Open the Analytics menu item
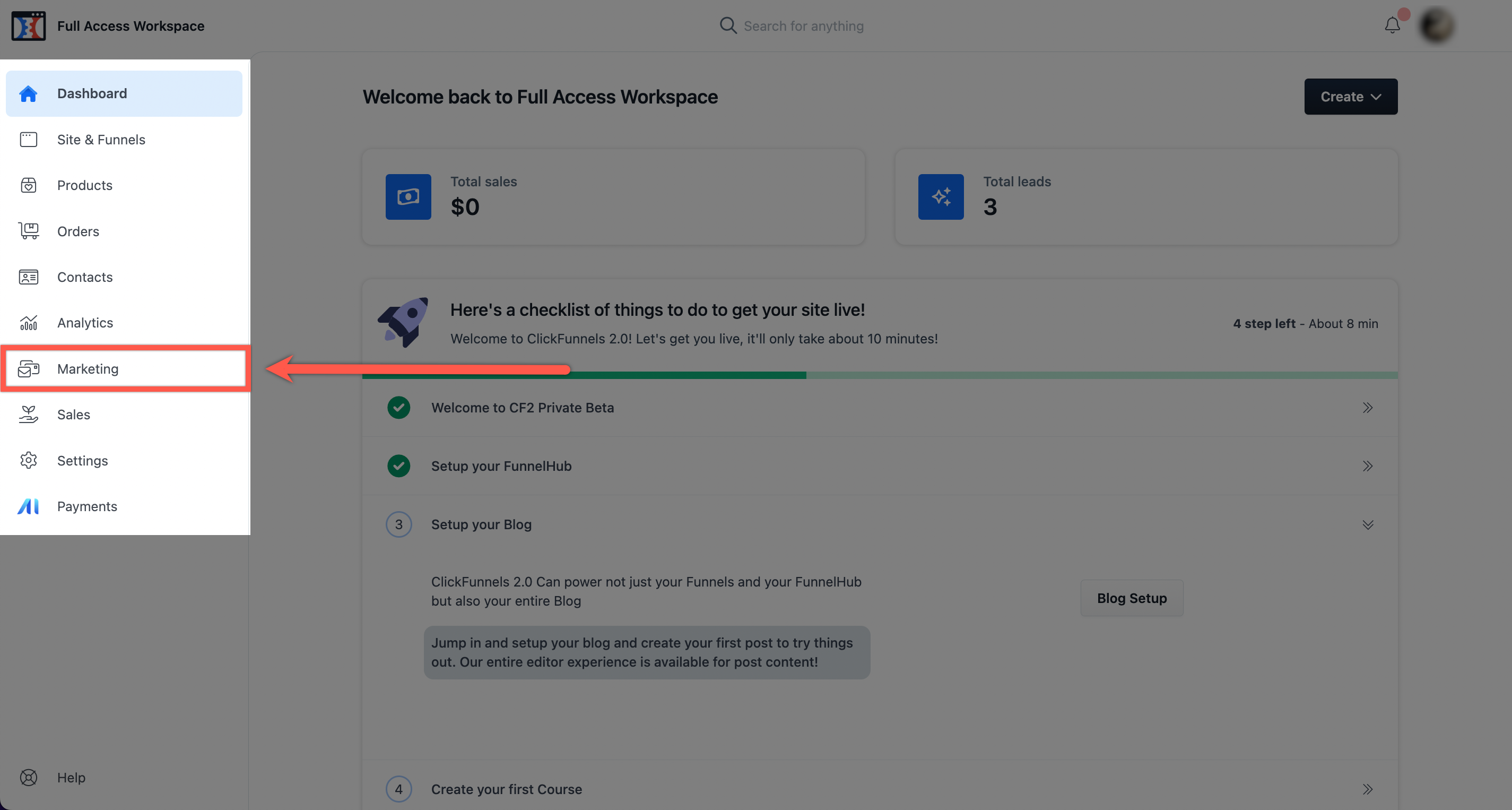Screen dimensions: 1512x810 [124, 323]
